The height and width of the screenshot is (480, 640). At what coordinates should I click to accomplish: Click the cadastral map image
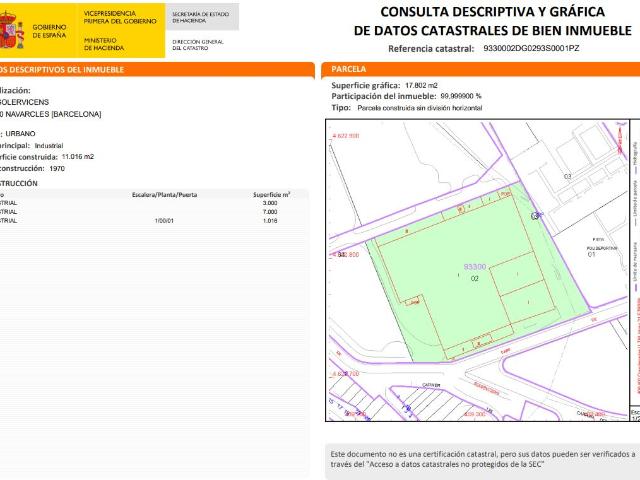point(478,270)
